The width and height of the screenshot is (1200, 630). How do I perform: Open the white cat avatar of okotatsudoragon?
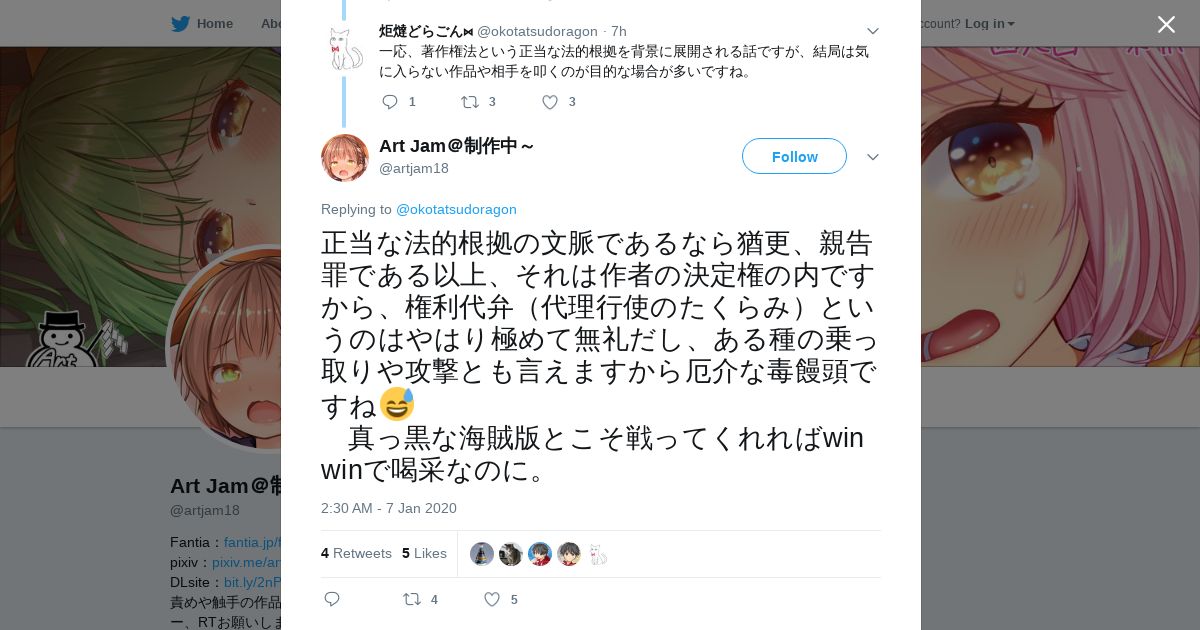pyautogui.click(x=345, y=49)
